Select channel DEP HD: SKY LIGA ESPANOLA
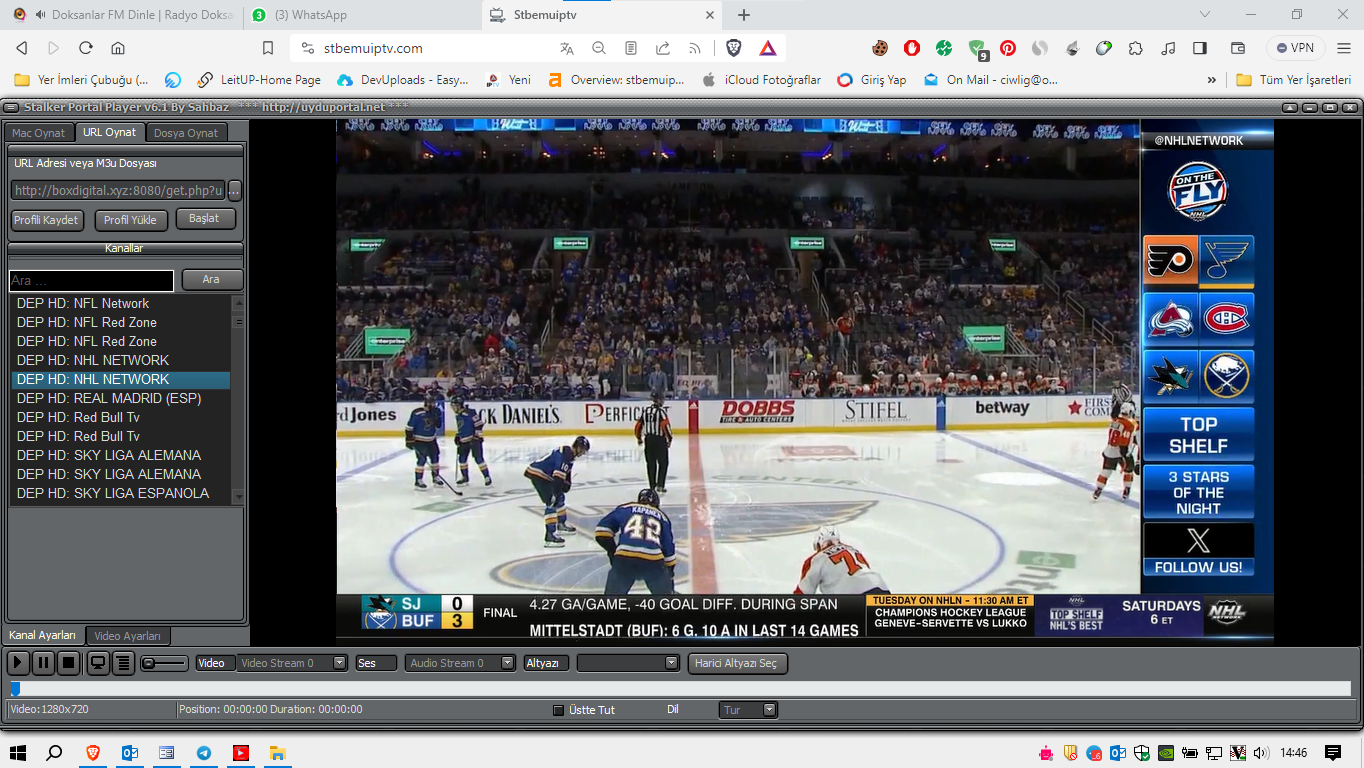This screenshot has width=1364, height=768. pos(121,493)
